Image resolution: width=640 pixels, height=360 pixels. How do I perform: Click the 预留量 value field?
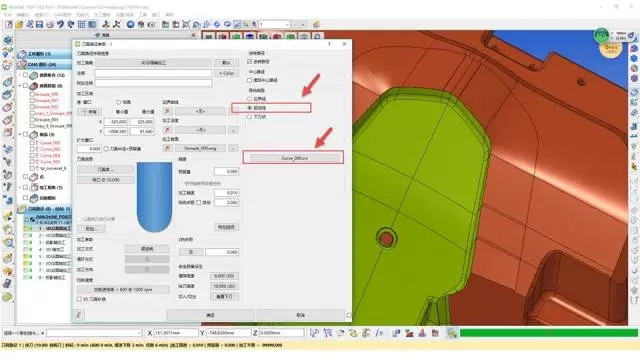(227, 171)
